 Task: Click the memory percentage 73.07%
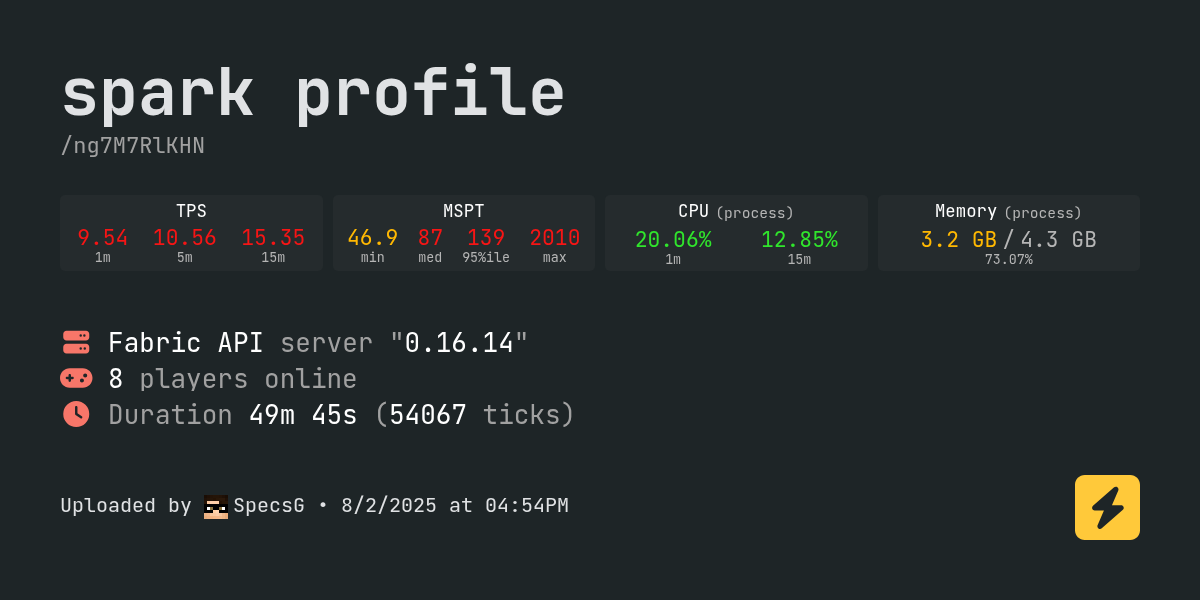[1008, 260]
